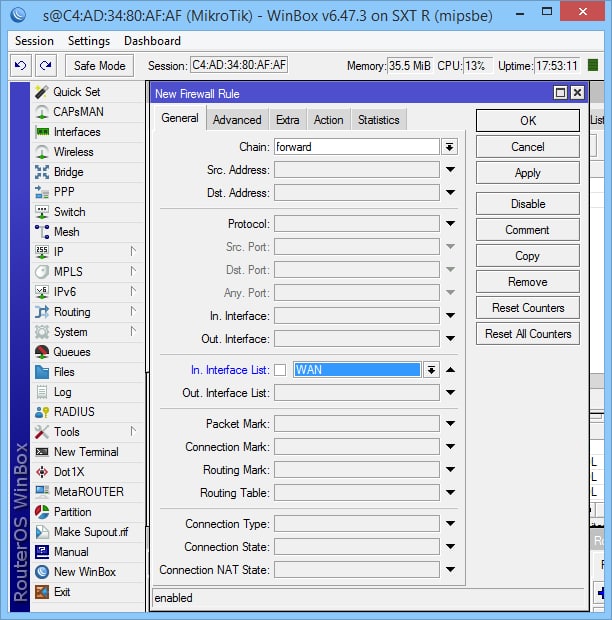Open the In. Interface List WAN dropdown
This screenshot has height=620, width=612.
point(431,370)
